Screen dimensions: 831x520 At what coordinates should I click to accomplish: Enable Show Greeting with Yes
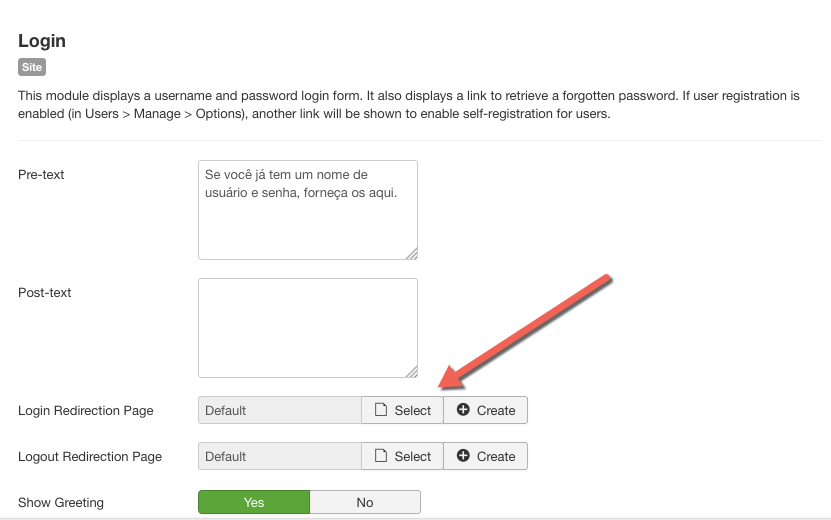254,502
